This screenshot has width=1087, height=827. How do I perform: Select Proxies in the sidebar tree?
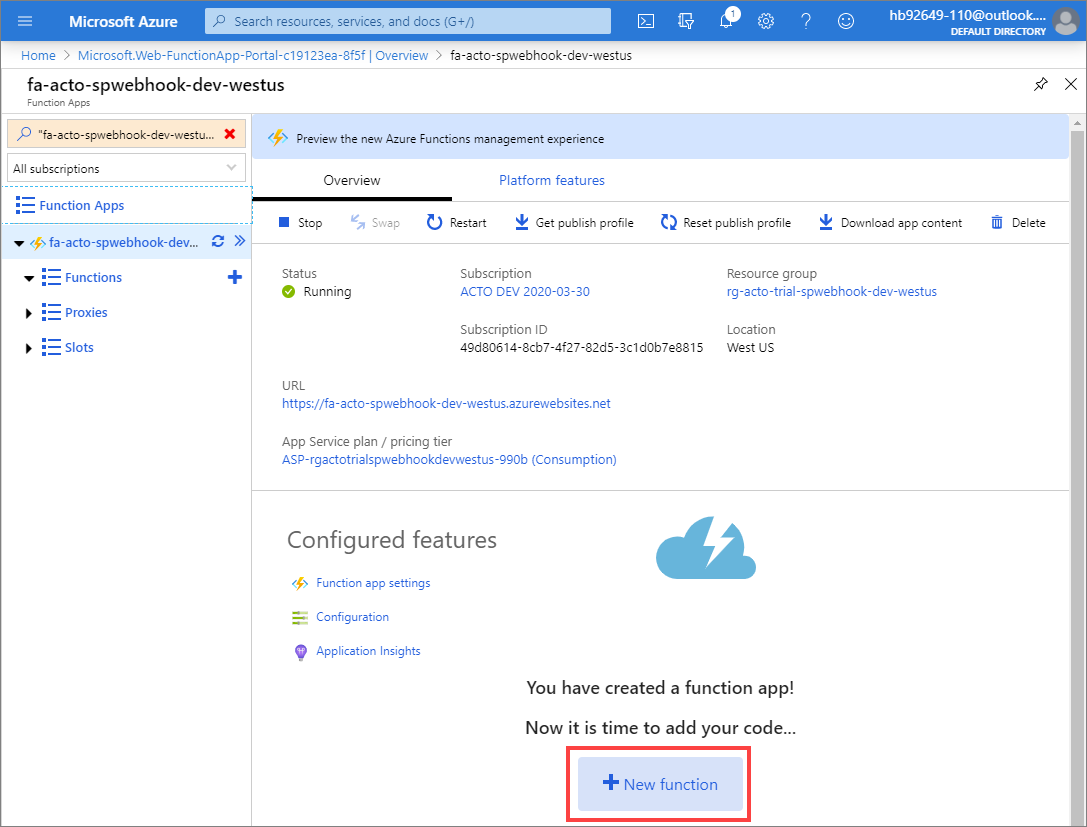[x=86, y=313]
